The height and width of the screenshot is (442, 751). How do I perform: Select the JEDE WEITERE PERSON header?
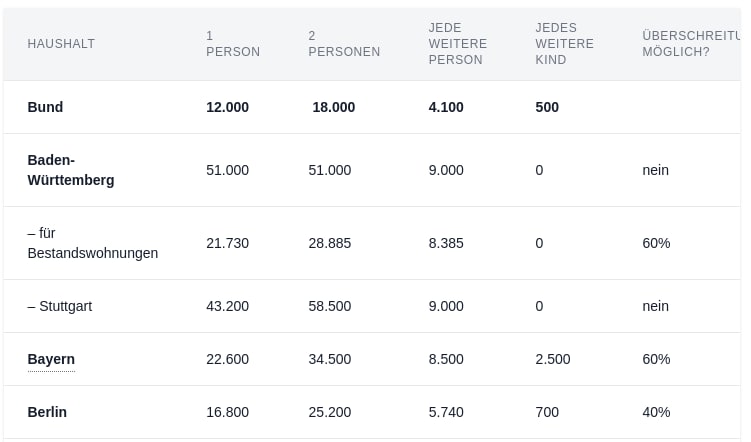coord(457,44)
